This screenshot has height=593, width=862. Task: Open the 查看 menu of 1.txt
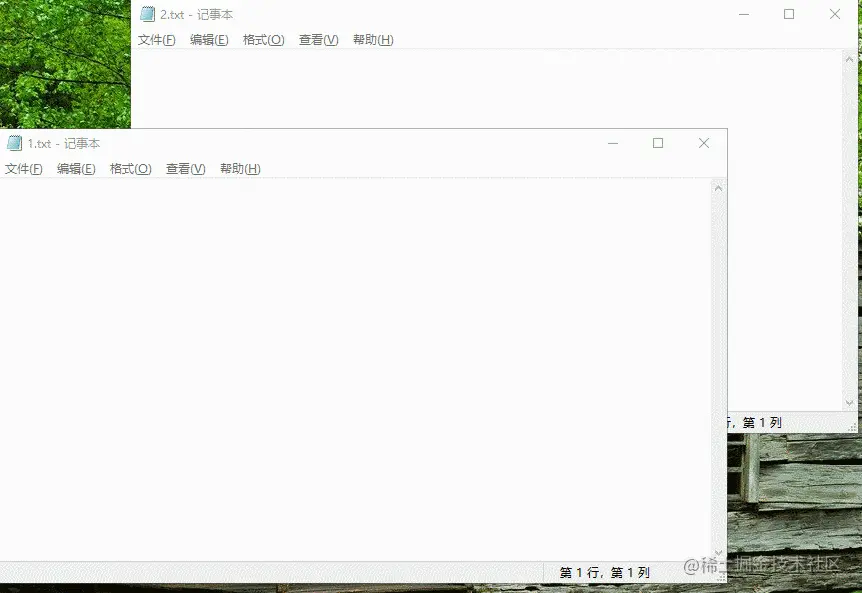pyautogui.click(x=184, y=169)
